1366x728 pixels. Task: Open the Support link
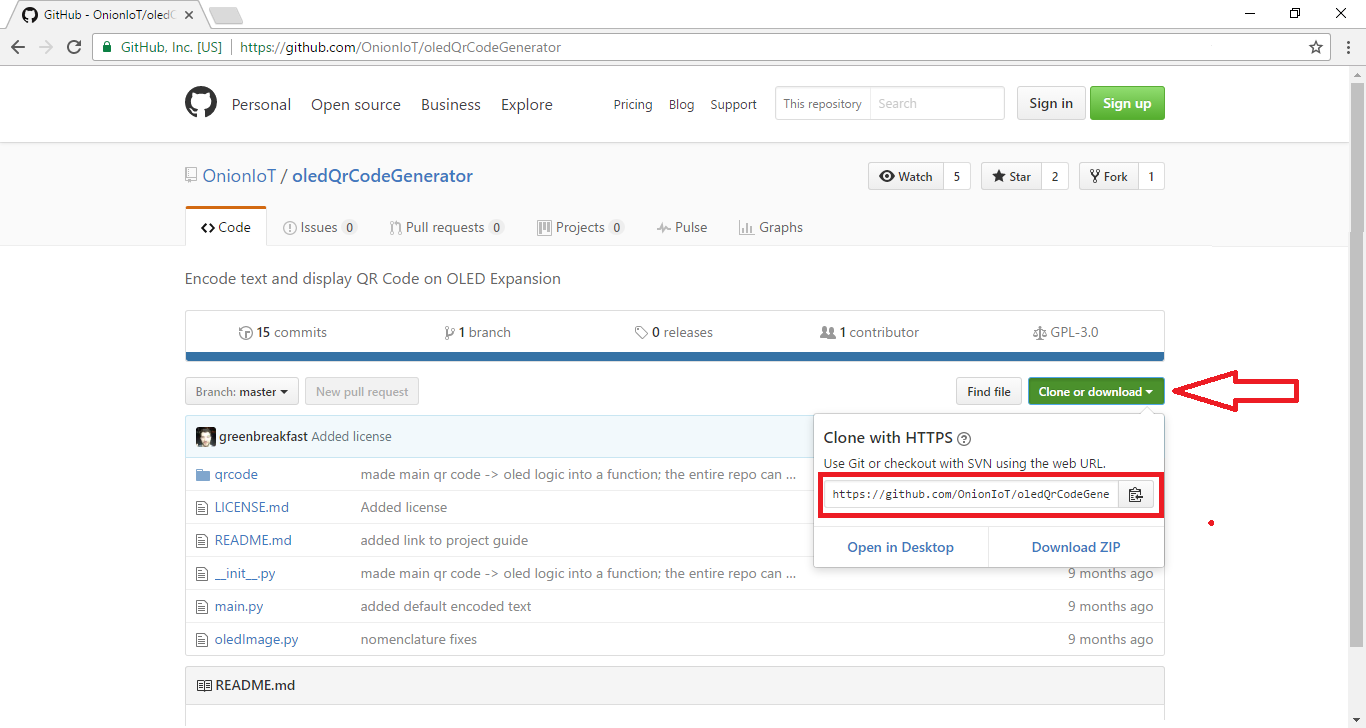[x=734, y=104]
